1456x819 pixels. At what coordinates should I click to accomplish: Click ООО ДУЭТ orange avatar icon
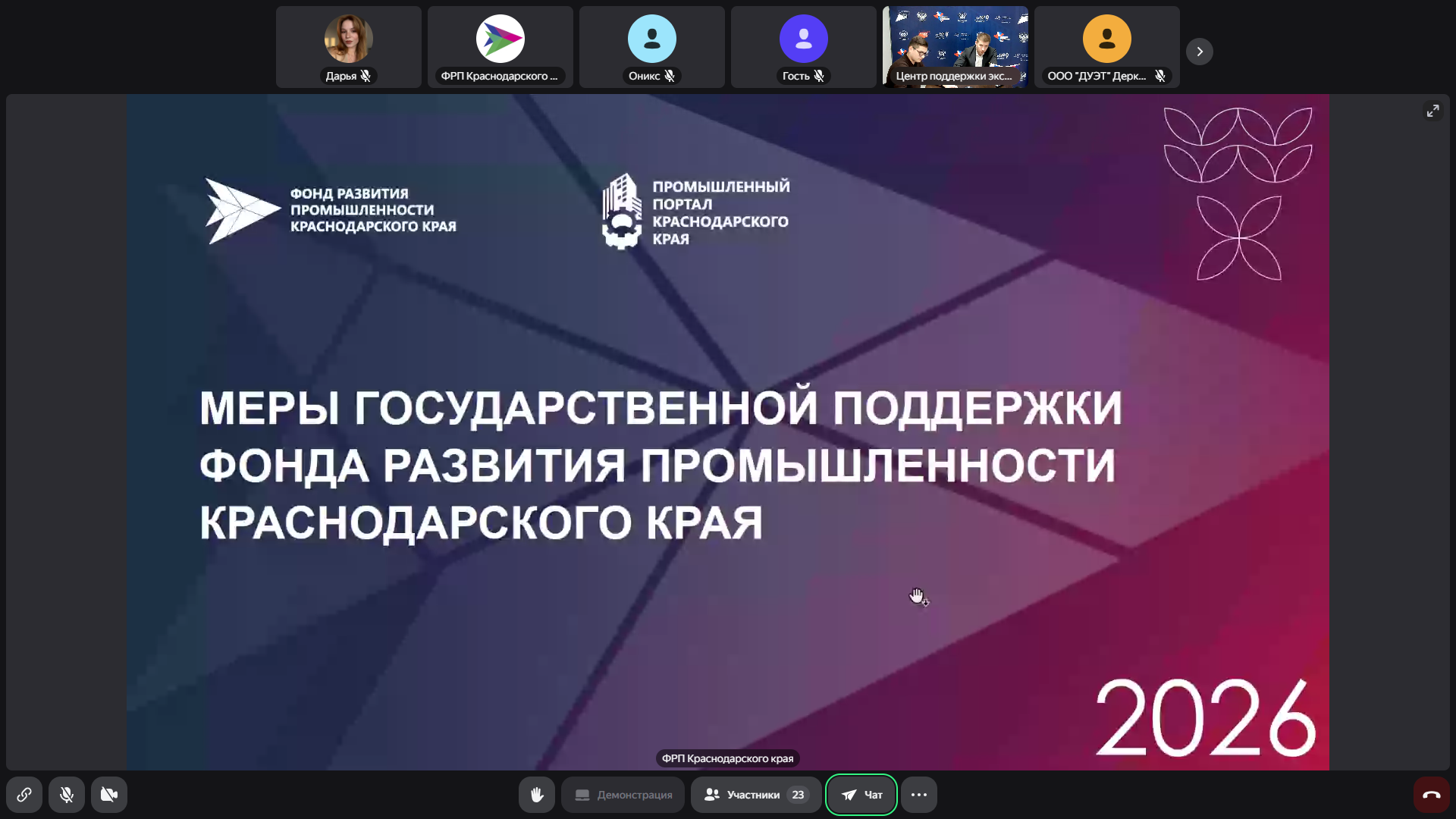pyautogui.click(x=1107, y=39)
